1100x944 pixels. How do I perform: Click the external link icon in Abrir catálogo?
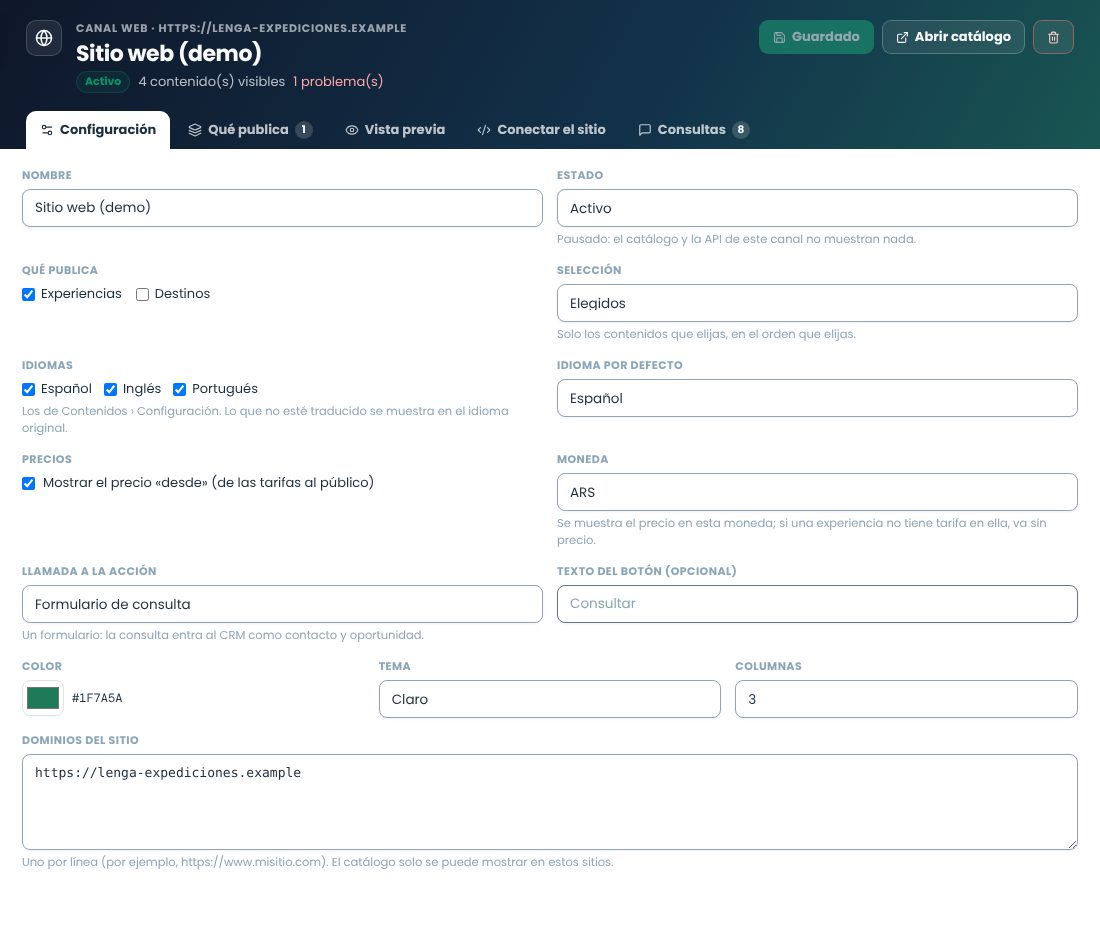point(902,37)
